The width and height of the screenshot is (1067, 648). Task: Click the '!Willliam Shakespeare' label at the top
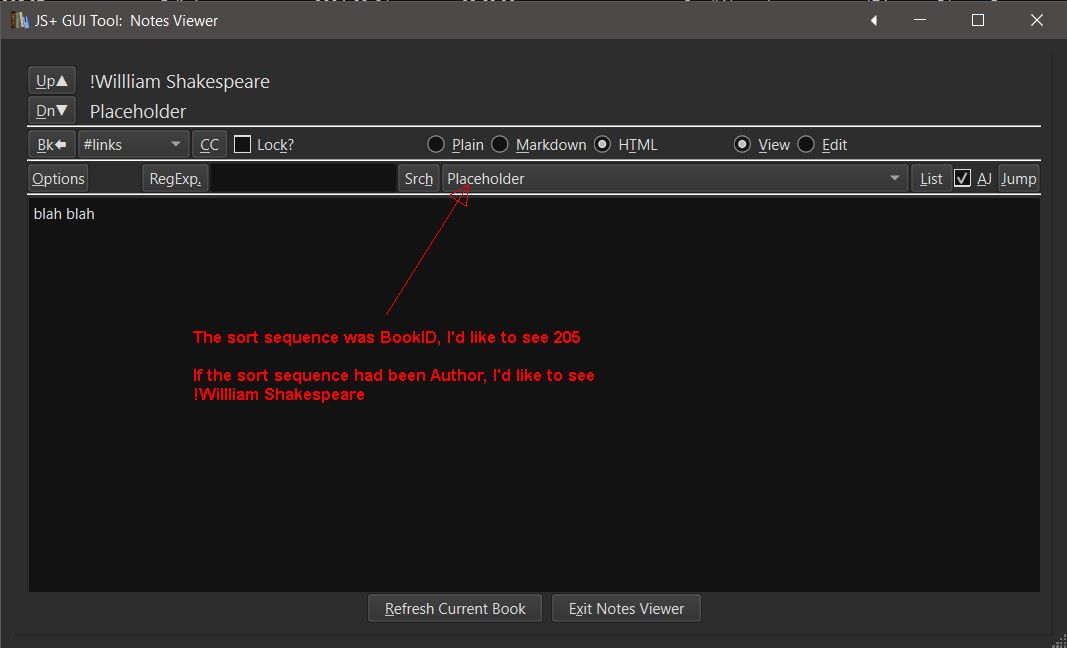coord(180,82)
